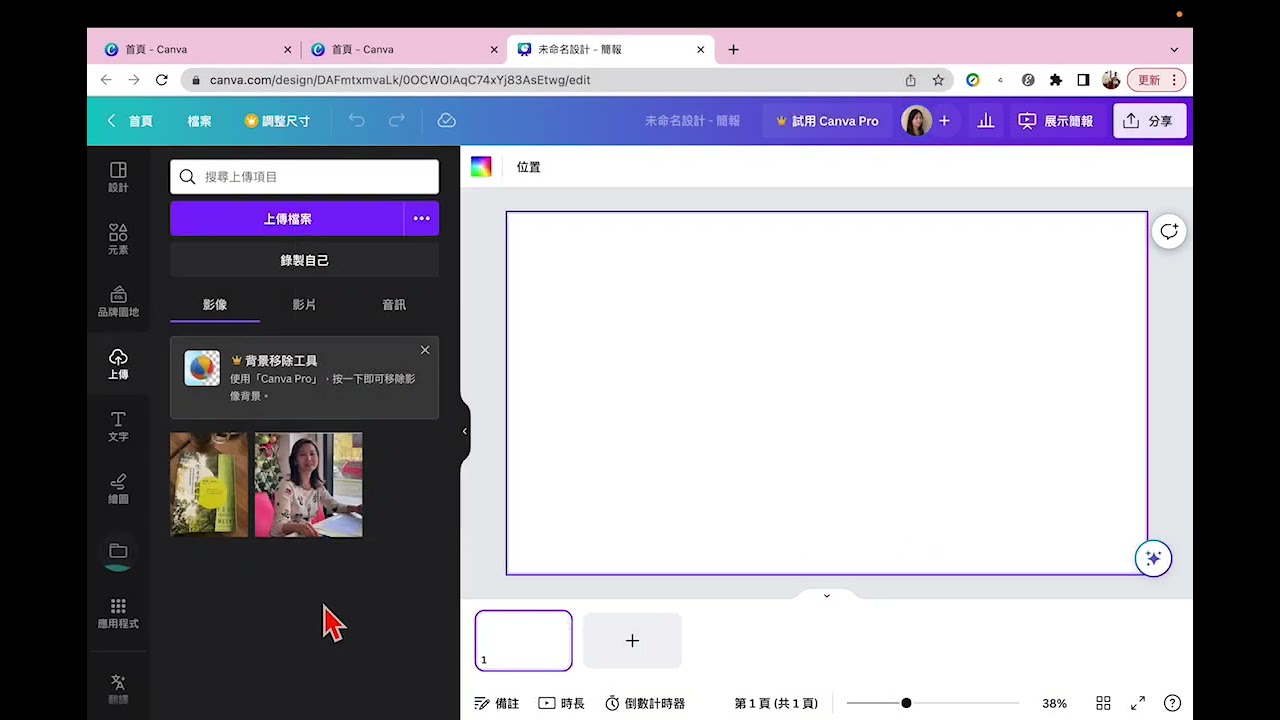Image resolution: width=1280 pixels, height=720 pixels.
Task: Open the 繪圖 (Draw) sidebar tool
Action: pos(118,488)
